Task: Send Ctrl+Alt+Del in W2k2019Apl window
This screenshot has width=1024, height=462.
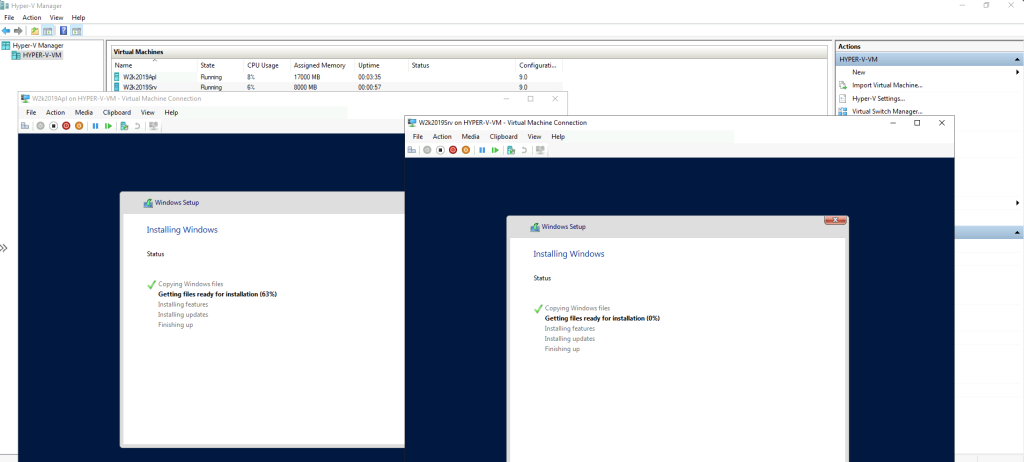Action: point(25,125)
